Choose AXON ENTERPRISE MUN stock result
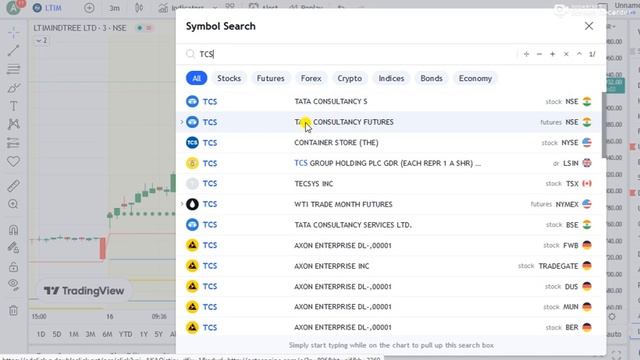 (x=389, y=307)
